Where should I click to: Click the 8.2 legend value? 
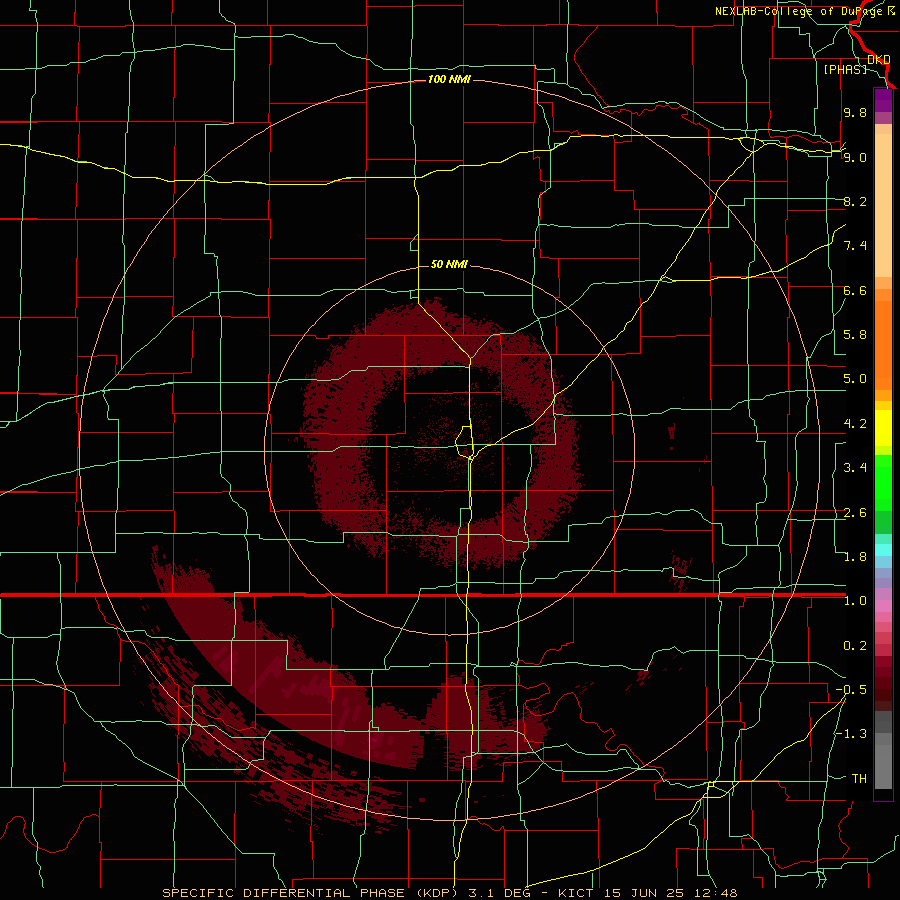(855, 201)
